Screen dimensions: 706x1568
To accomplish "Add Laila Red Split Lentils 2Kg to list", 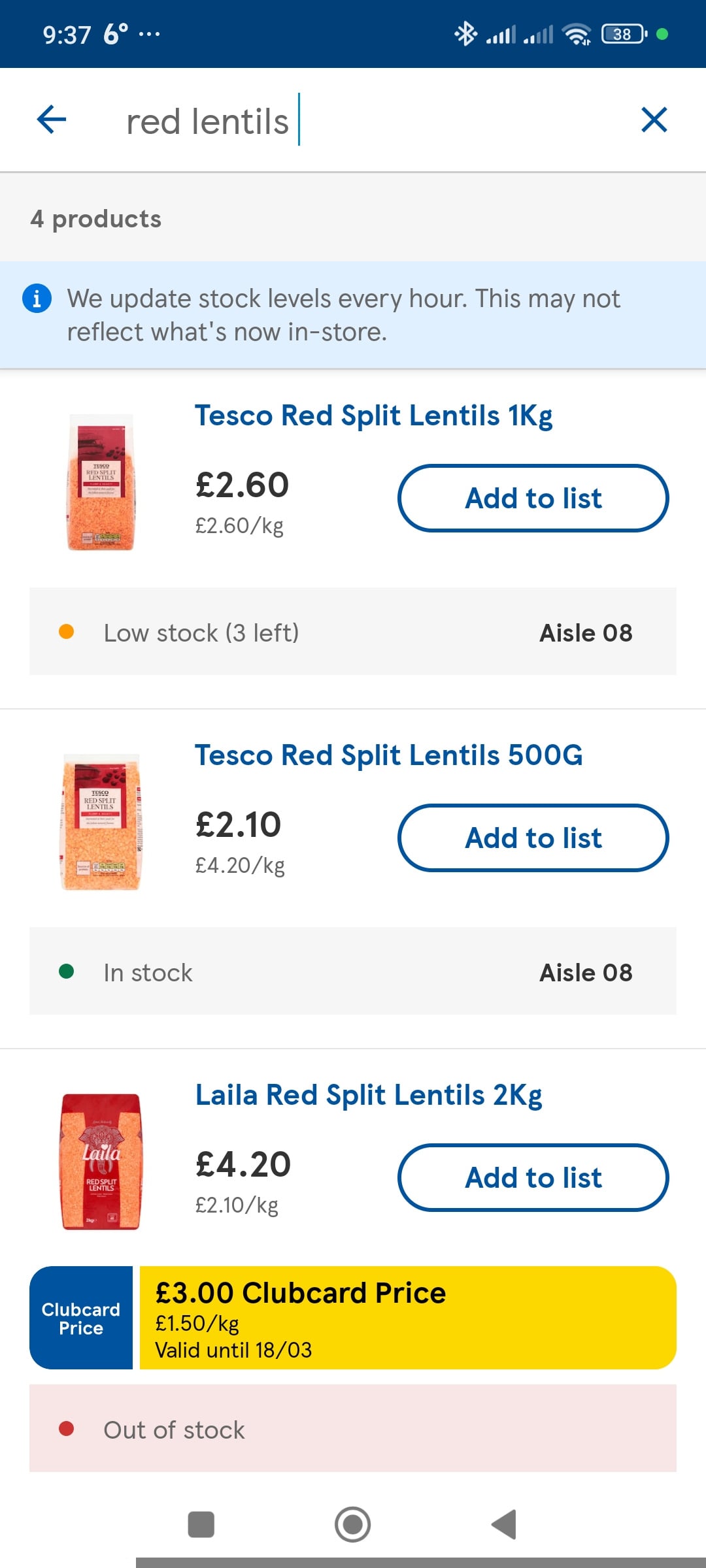I will (x=533, y=1178).
